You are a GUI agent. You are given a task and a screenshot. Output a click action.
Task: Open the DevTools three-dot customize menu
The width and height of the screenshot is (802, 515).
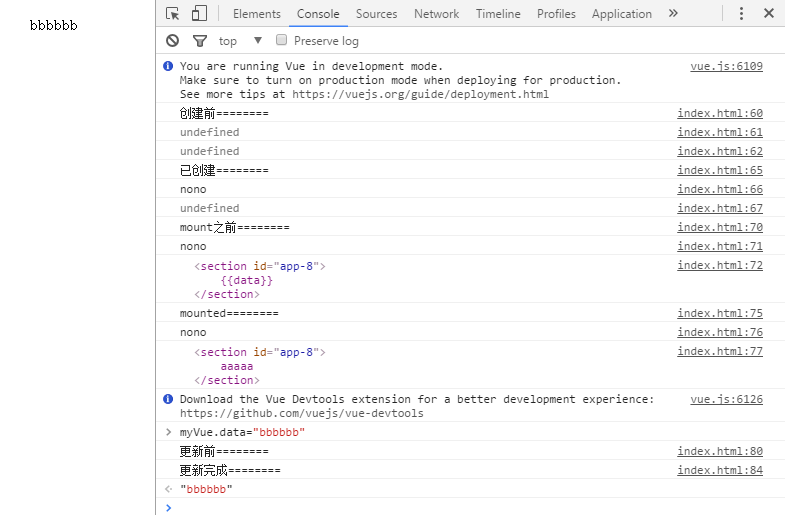coord(741,13)
